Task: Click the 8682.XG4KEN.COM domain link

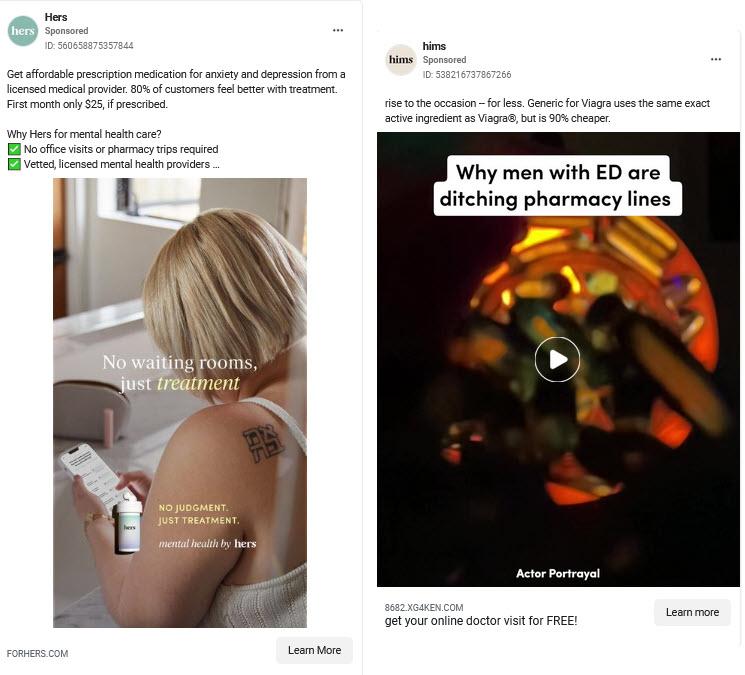Action: (x=424, y=608)
